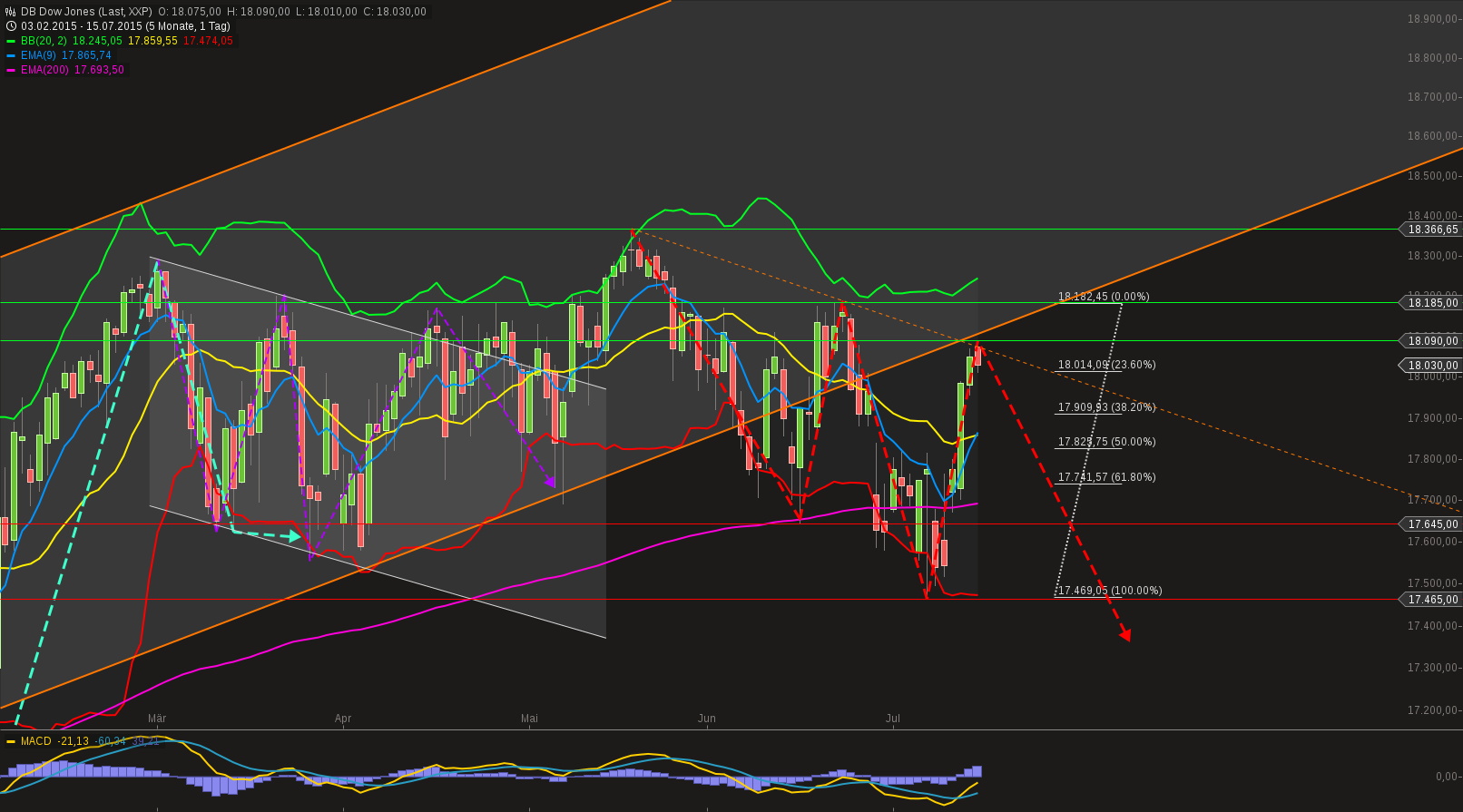The width and height of the screenshot is (1463, 812).
Task: Click the 18.900,00 price axis label
Action: coord(1433,18)
